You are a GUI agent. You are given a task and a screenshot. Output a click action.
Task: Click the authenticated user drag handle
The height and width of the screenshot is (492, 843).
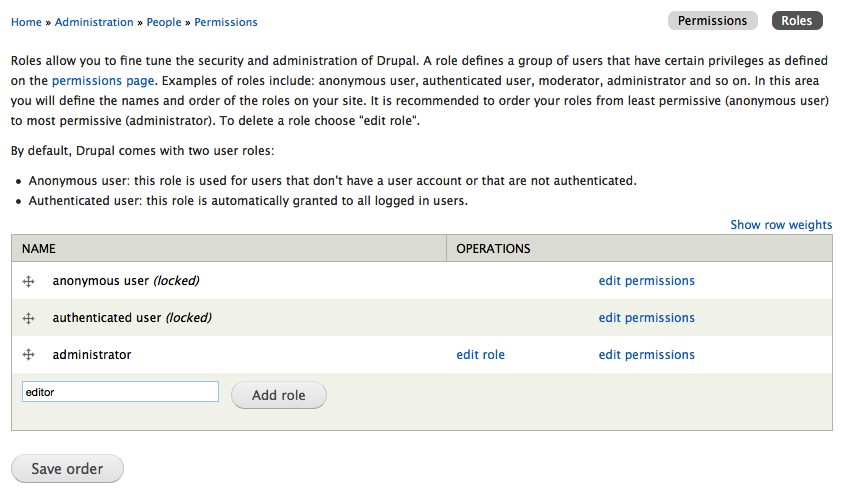tap(29, 318)
